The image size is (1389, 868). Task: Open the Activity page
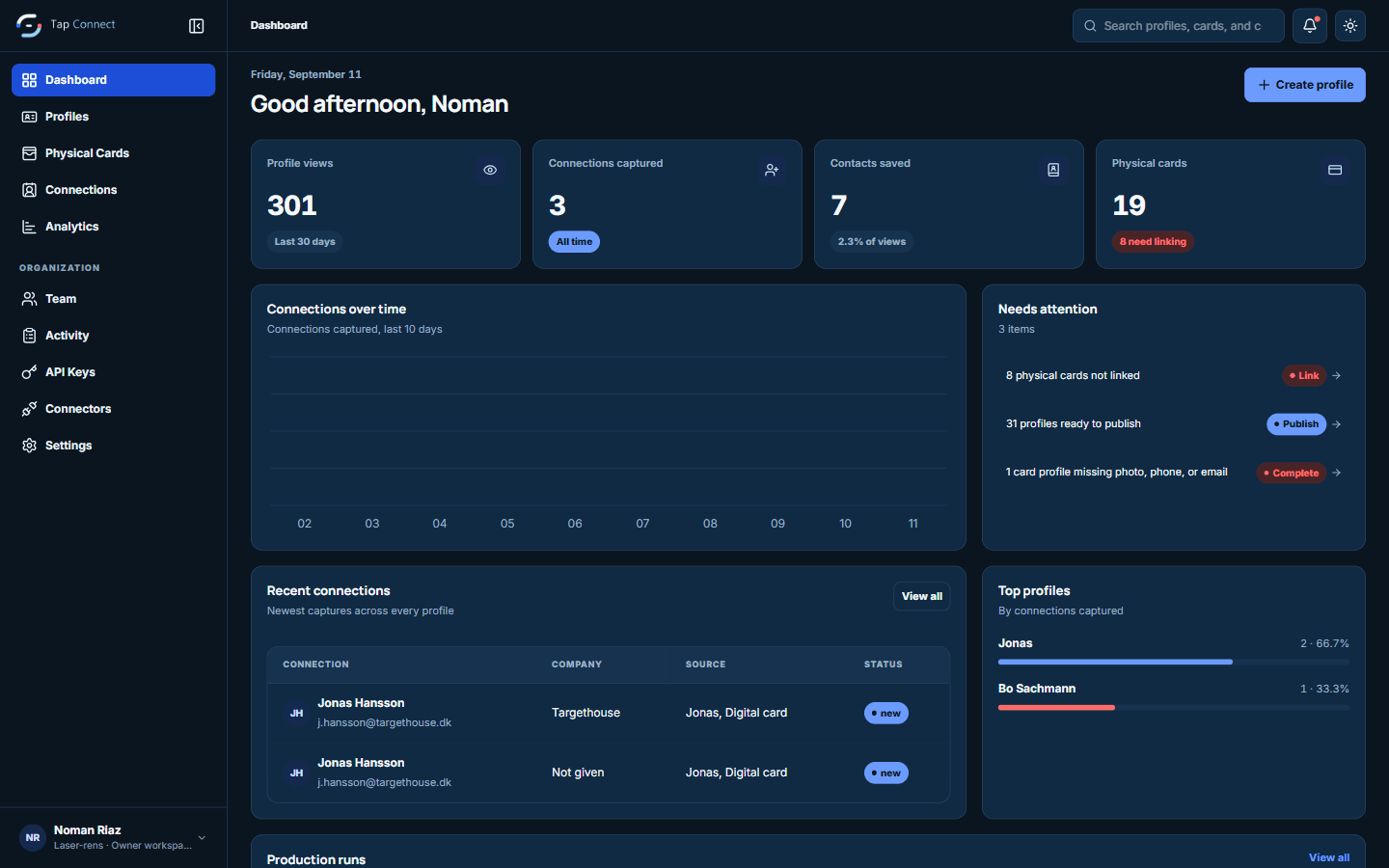(x=113, y=336)
